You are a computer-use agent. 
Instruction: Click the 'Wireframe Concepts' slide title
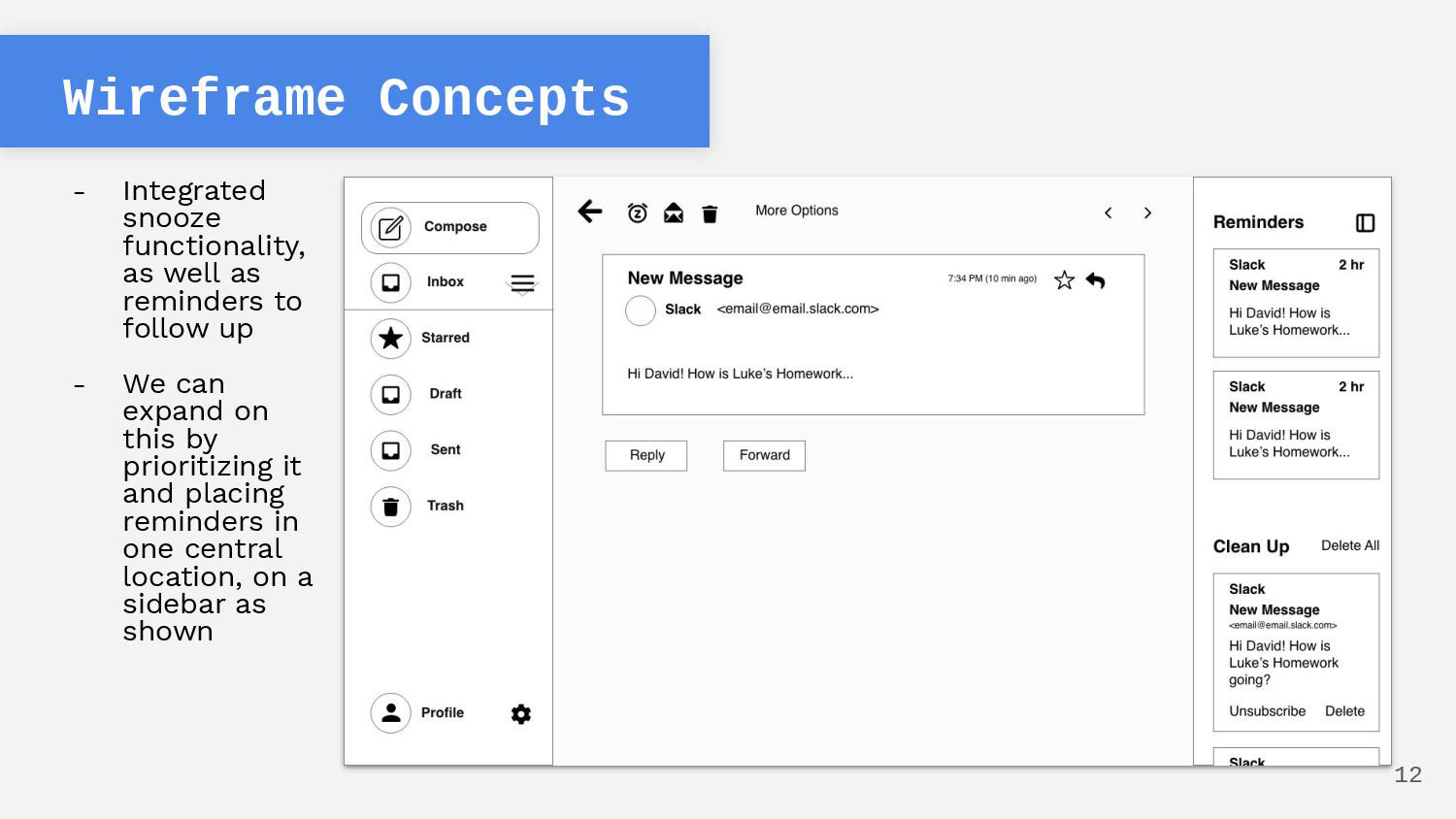click(347, 98)
